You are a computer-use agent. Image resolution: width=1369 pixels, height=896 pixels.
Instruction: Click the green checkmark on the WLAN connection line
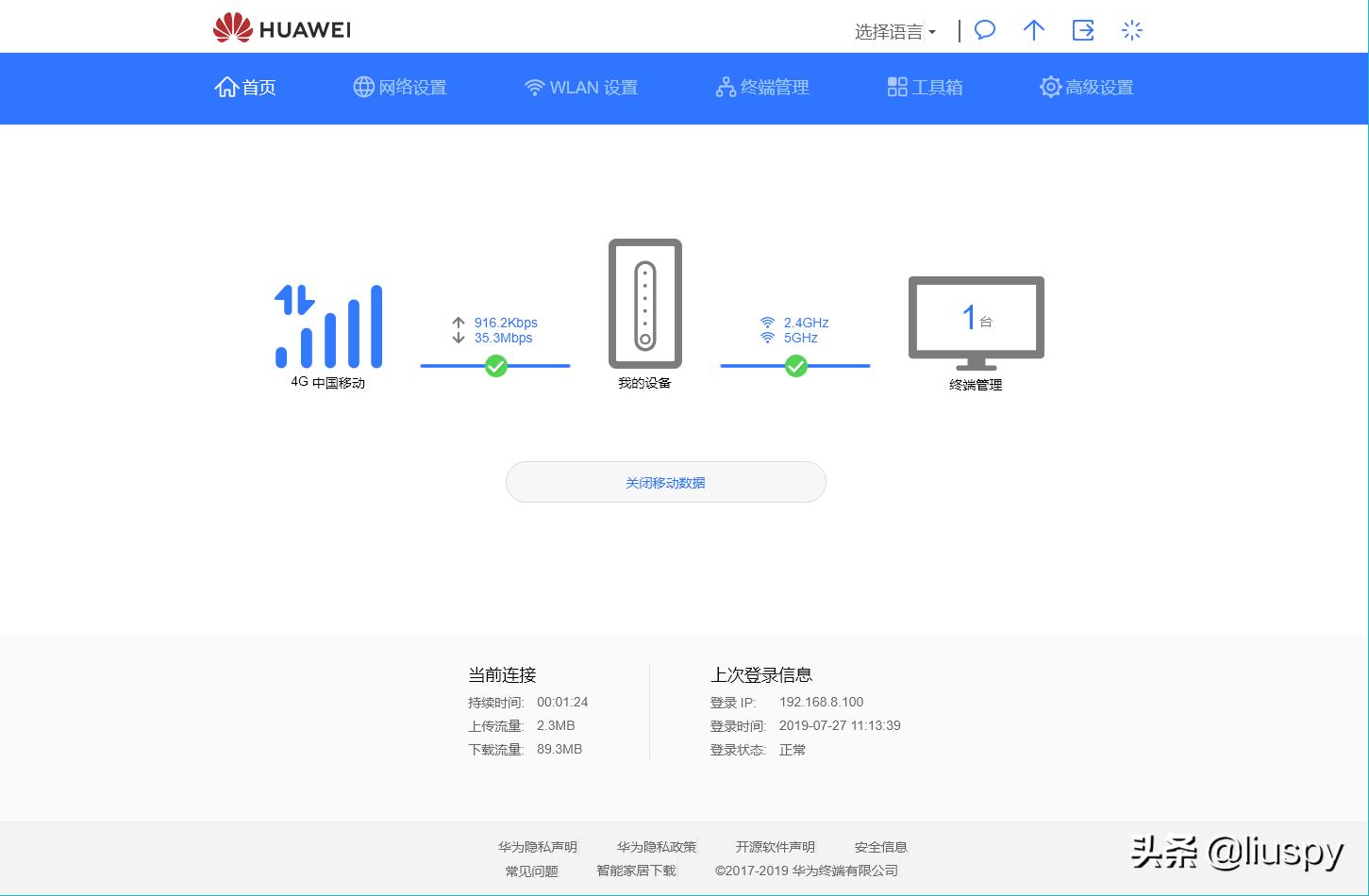795,366
